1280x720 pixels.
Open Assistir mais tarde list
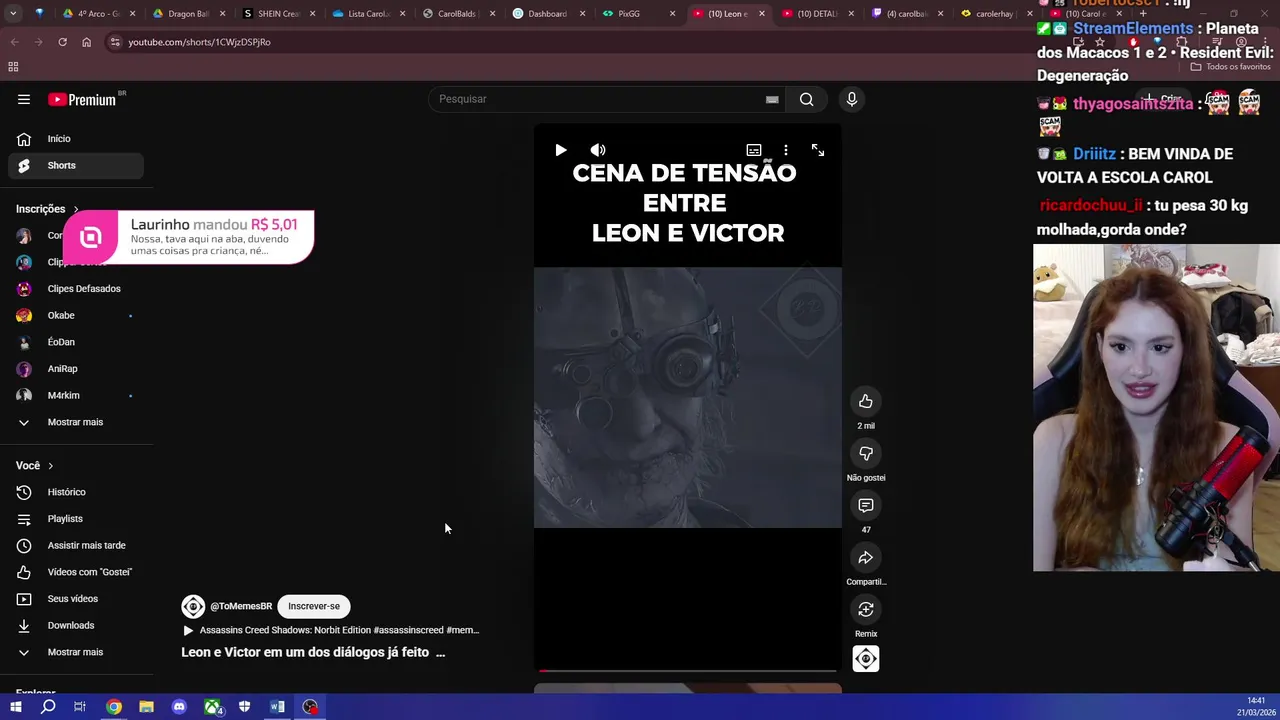(x=76, y=545)
